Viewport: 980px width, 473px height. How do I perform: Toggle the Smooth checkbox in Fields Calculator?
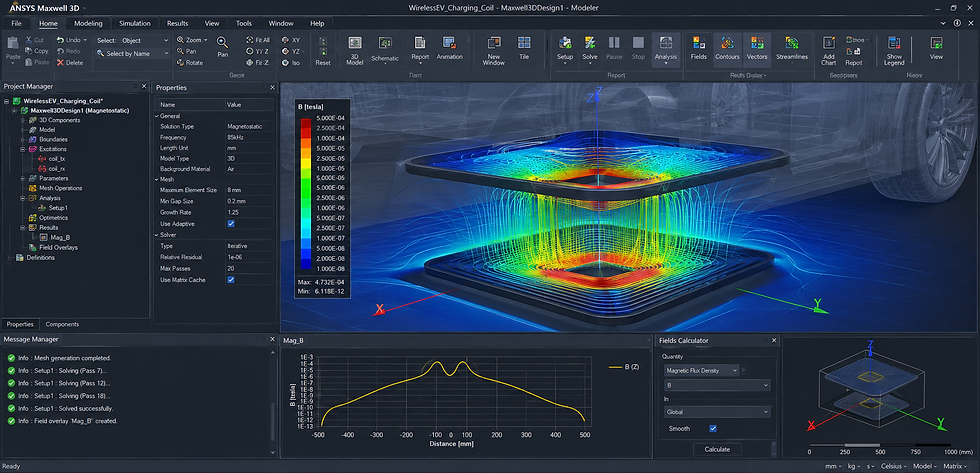click(x=712, y=429)
